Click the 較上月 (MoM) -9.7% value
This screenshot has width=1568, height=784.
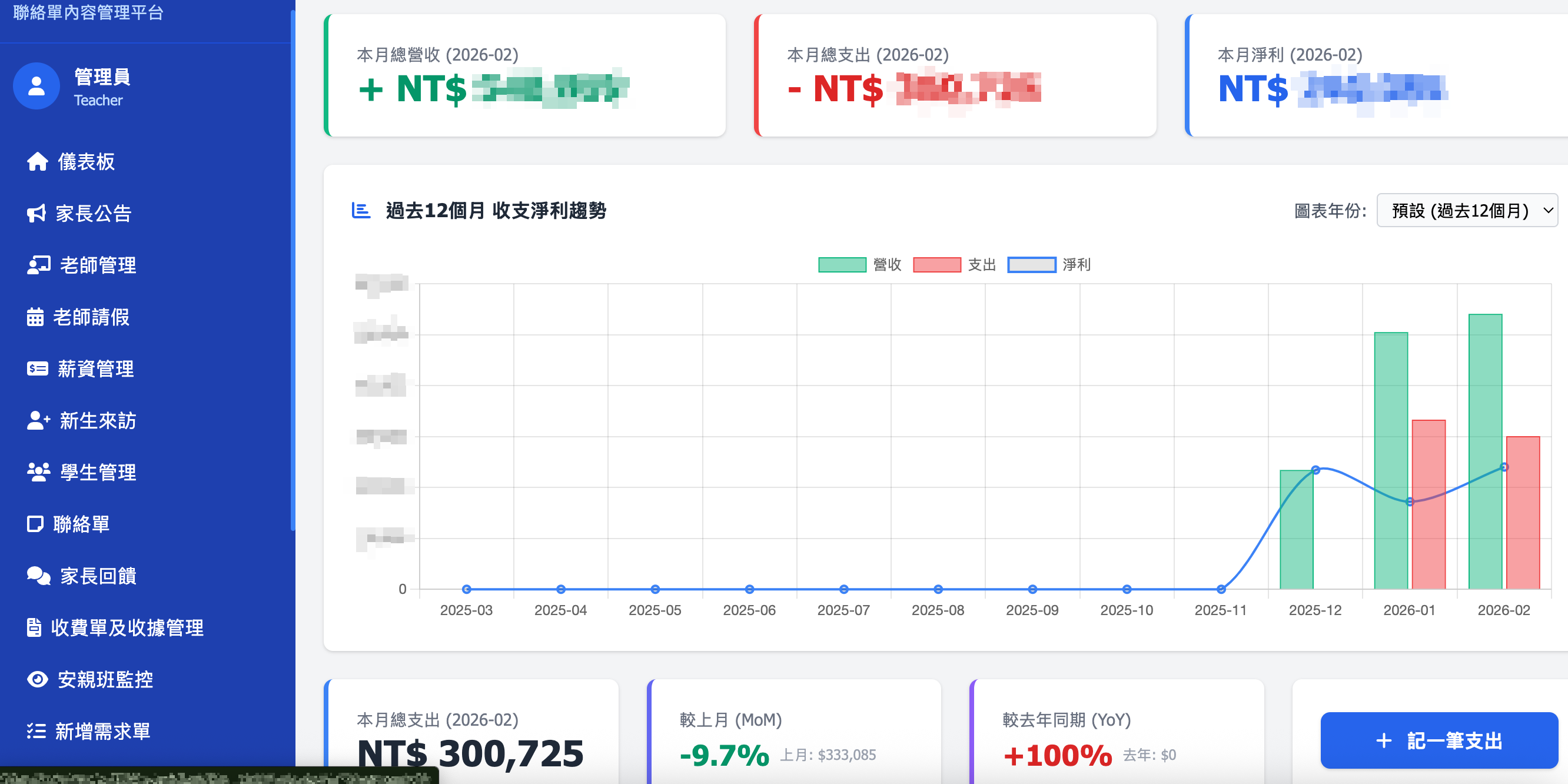coord(725,755)
